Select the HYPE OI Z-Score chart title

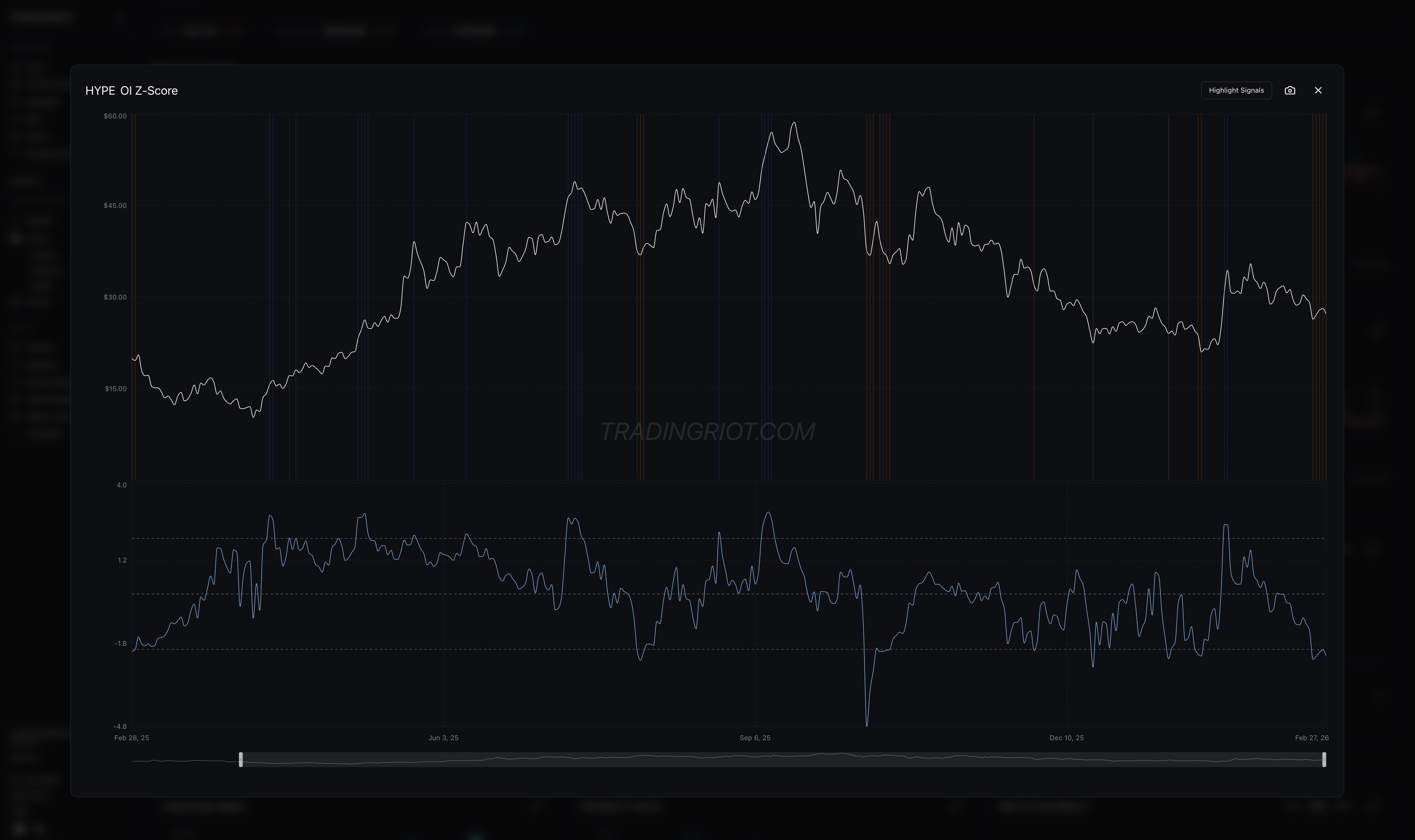coord(131,90)
